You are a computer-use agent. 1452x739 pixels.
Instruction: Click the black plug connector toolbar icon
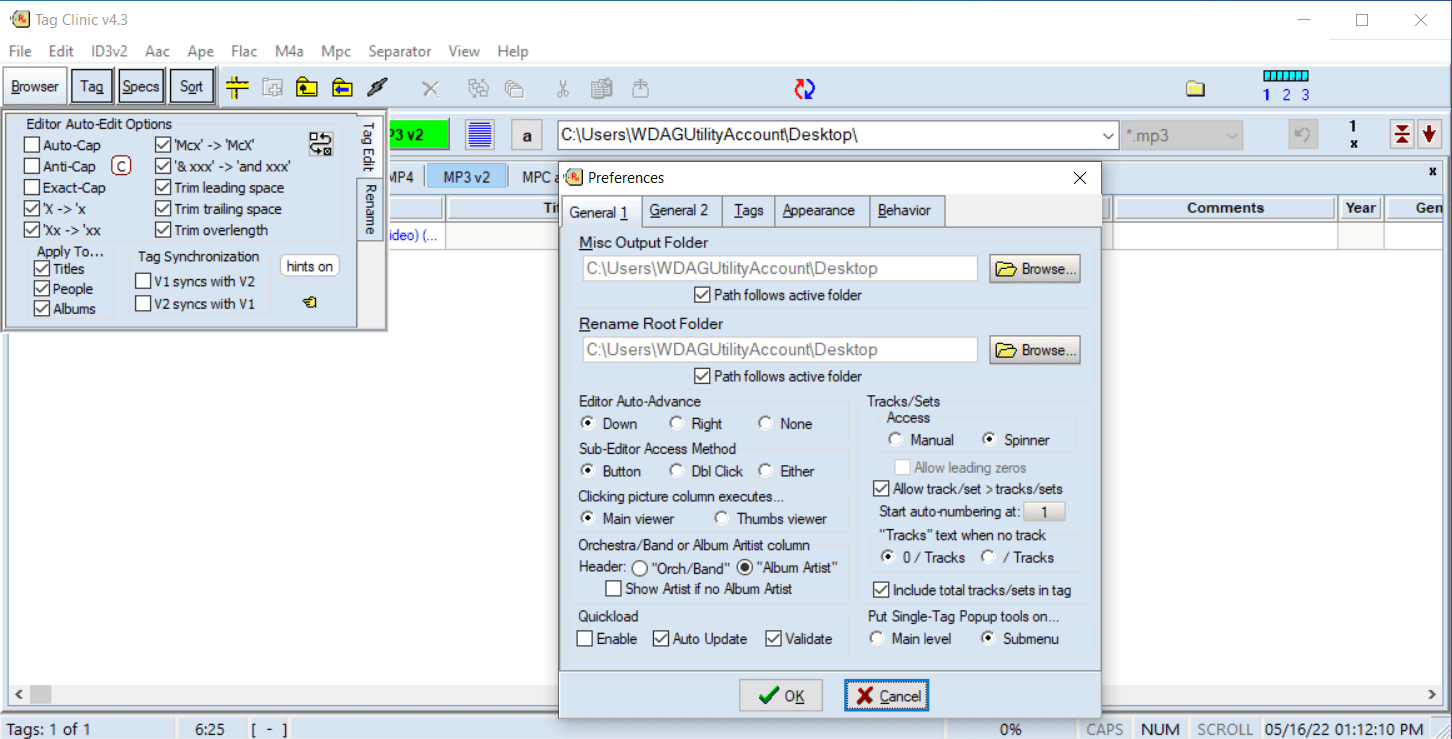pos(377,88)
